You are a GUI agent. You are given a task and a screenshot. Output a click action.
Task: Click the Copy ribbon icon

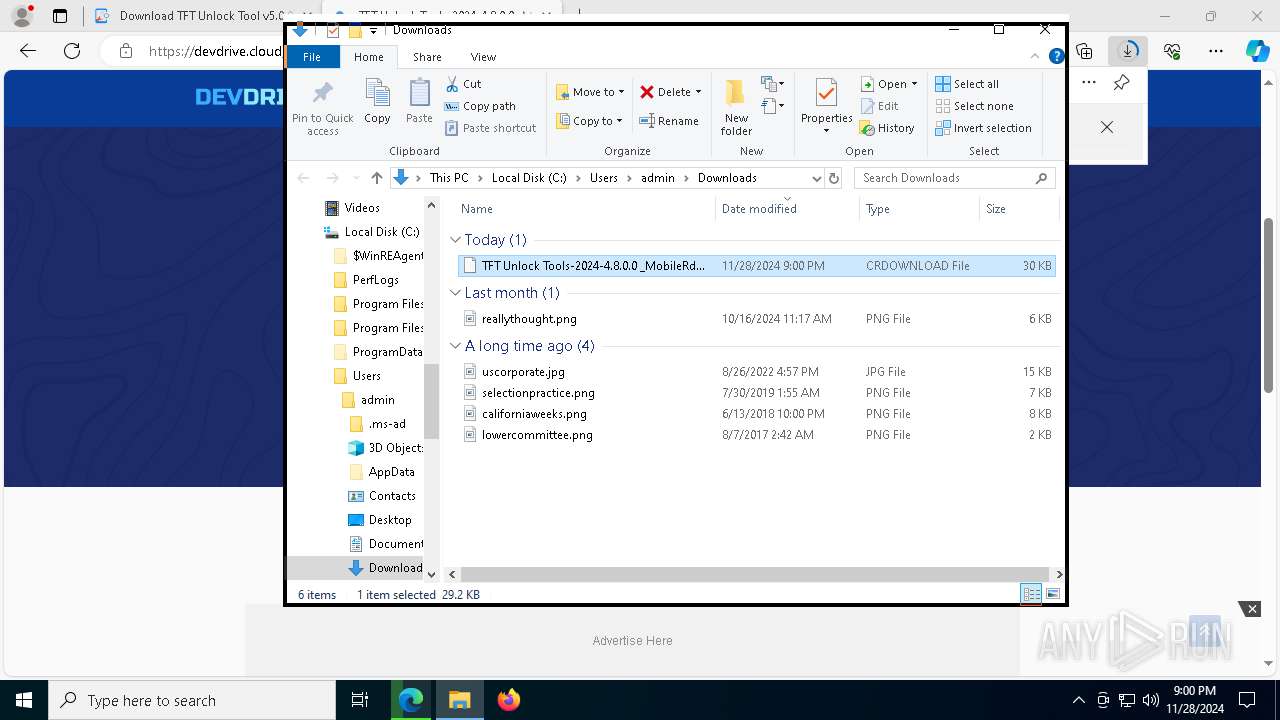click(377, 101)
